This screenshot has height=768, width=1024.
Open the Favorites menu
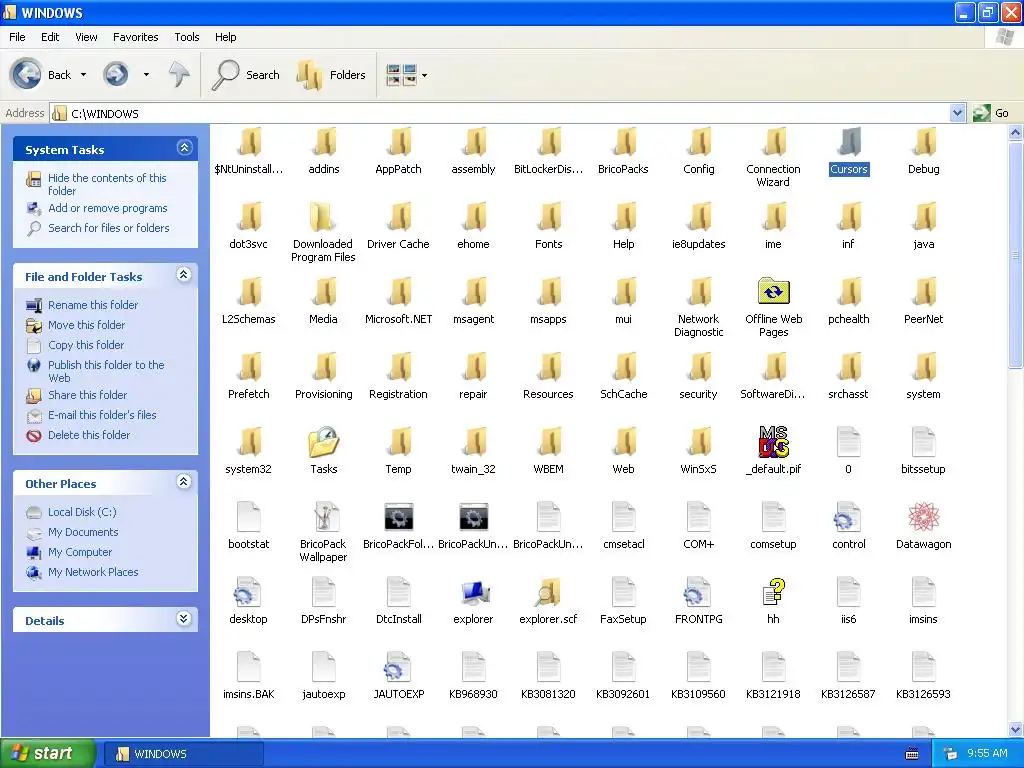(135, 37)
